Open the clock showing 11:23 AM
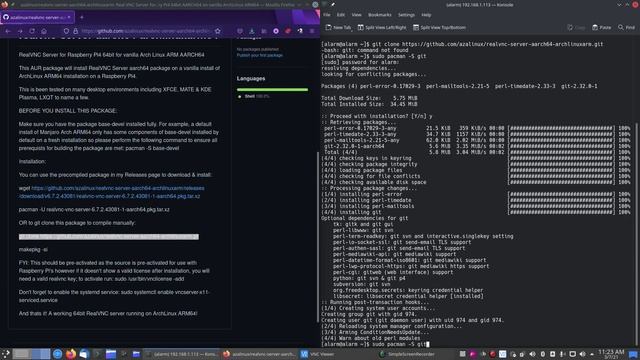This screenshot has width=640, height=360. click(x=611, y=354)
